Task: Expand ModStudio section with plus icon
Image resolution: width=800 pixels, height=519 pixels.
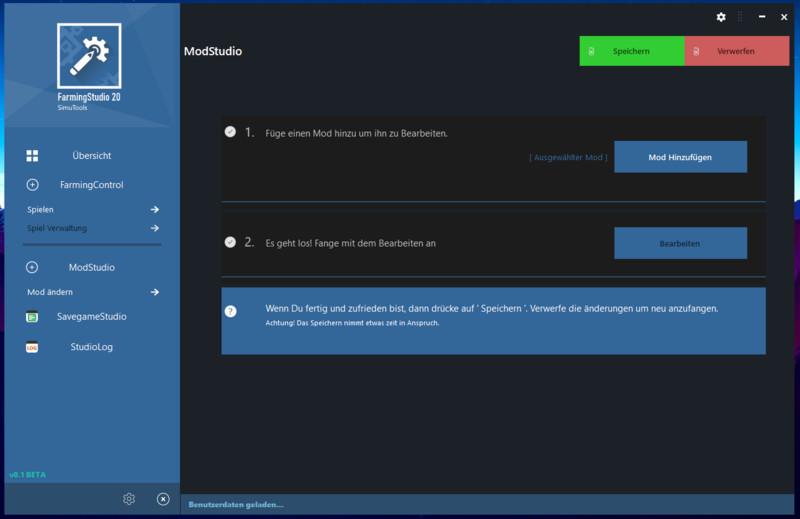Action: coord(32,267)
